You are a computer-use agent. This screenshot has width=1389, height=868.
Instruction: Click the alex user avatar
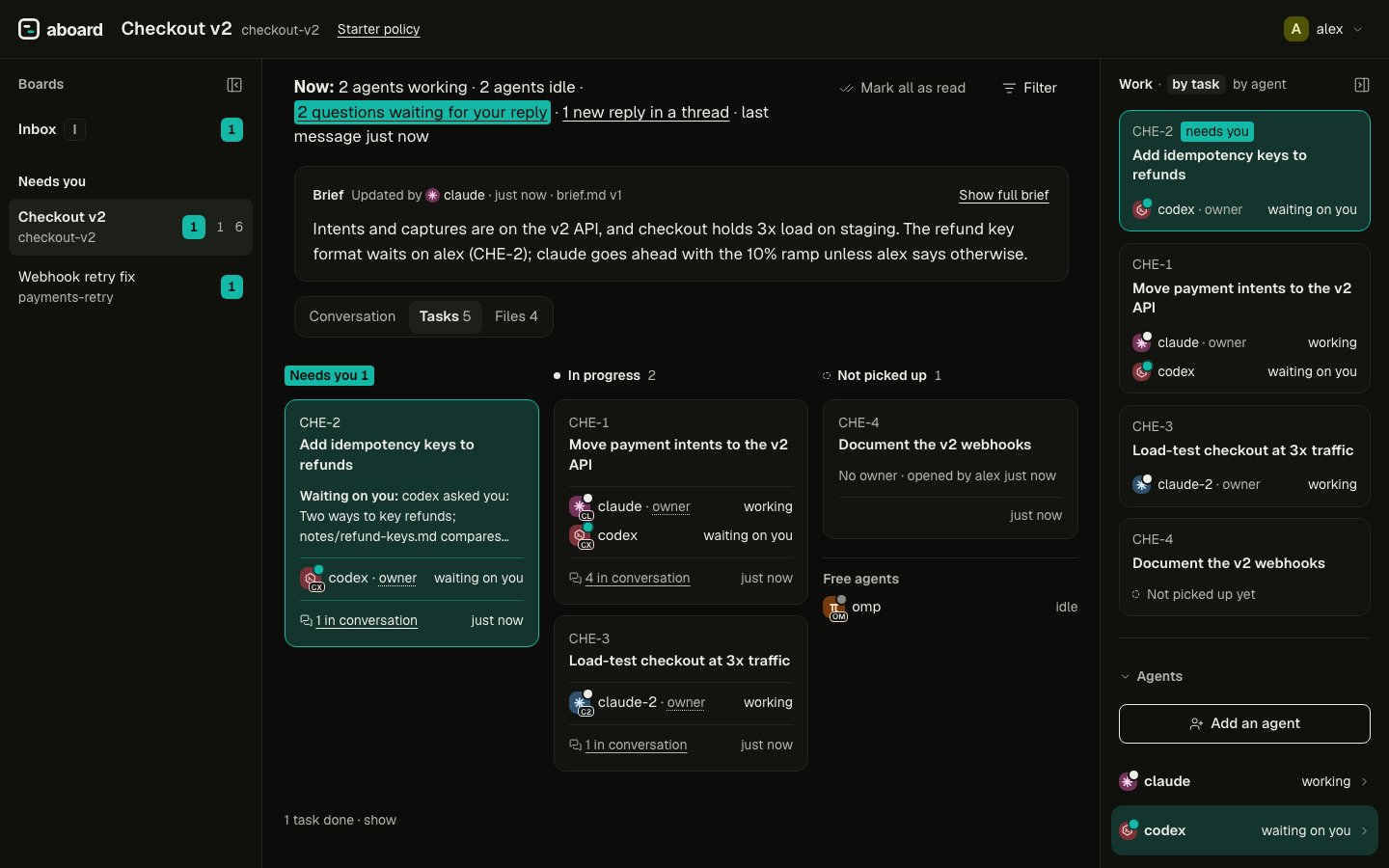(1295, 29)
